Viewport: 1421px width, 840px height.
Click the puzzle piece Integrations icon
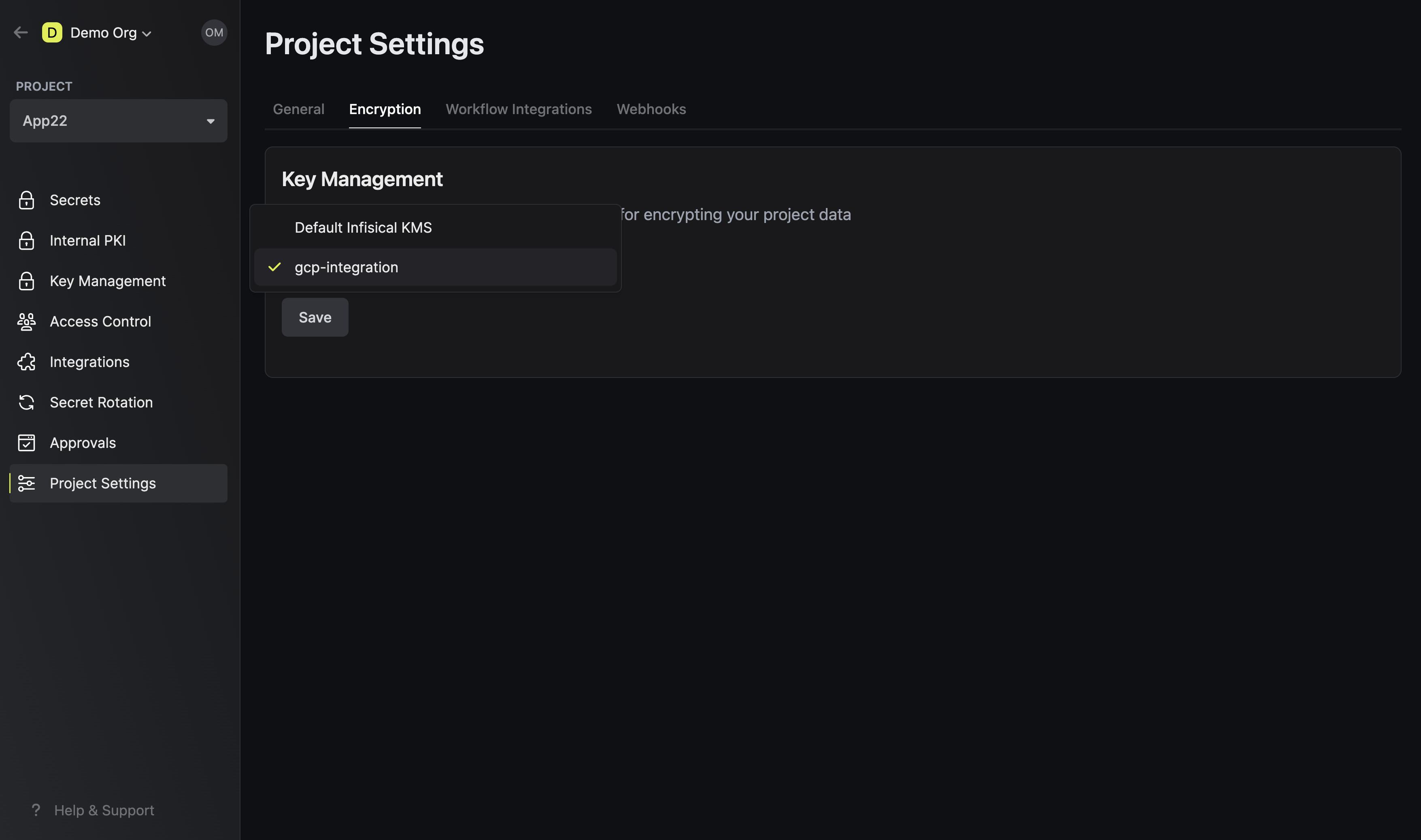[x=27, y=362]
